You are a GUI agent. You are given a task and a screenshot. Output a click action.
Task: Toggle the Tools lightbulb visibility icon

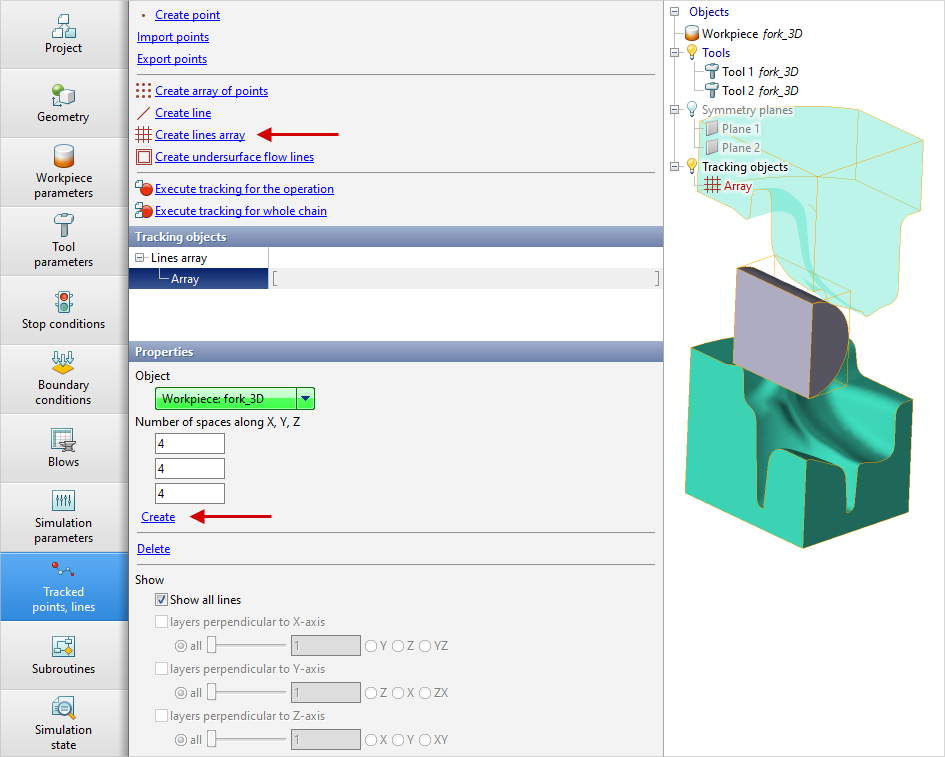point(691,53)
